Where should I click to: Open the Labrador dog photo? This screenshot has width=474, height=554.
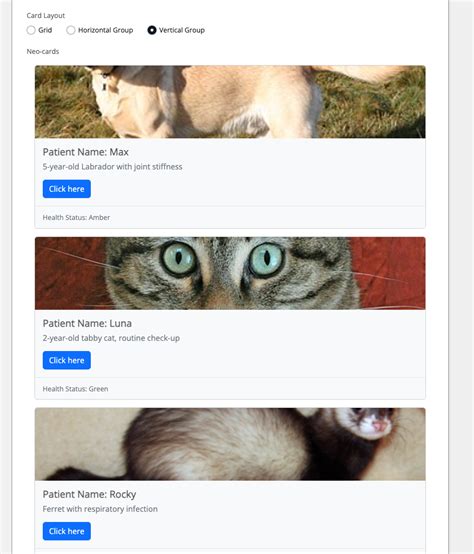(x=230, y=102)
